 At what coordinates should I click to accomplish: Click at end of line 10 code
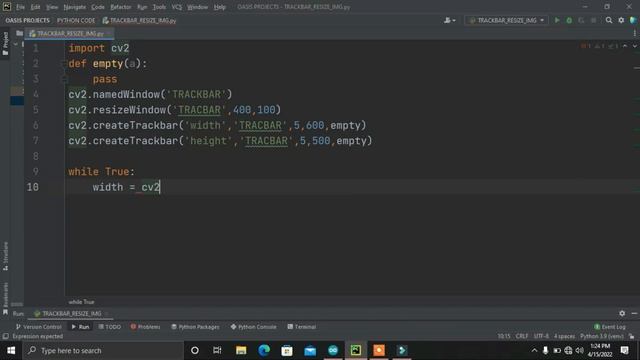pos(160,187)
